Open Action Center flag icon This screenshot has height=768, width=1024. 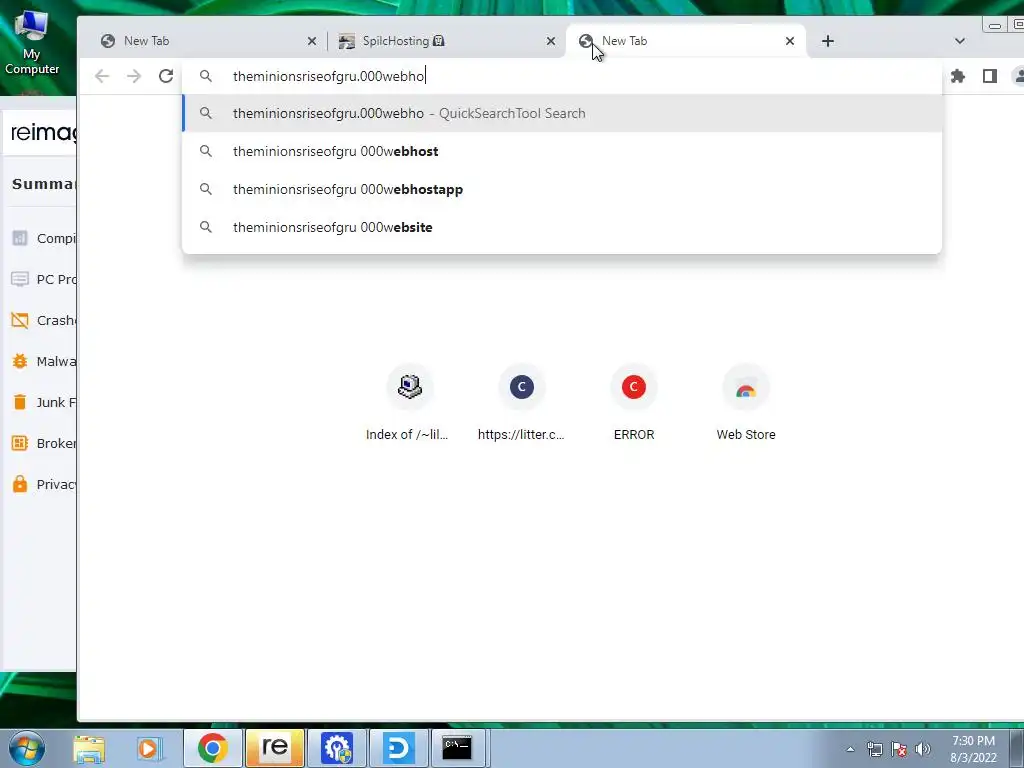(x=899, y=749)
